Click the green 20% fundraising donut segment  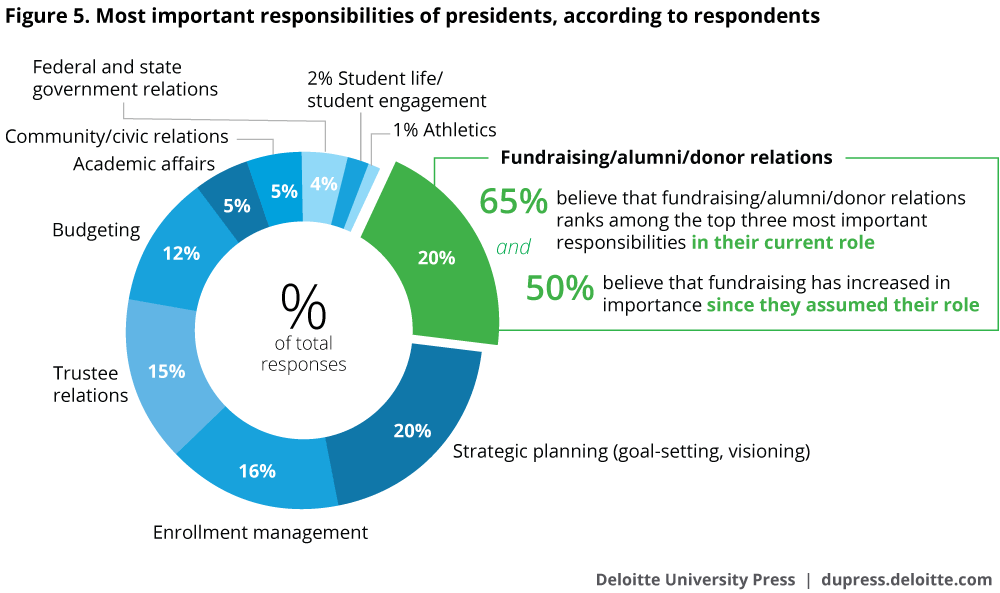435,256
